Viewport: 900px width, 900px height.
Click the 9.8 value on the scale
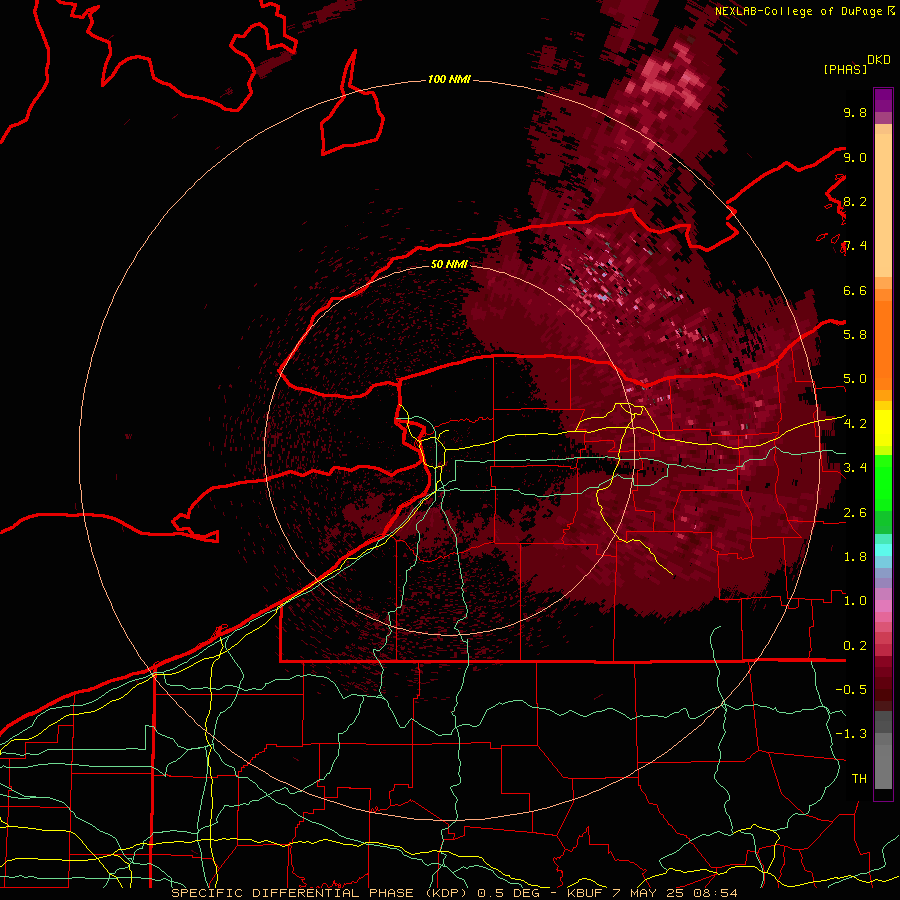click(855, 112)
